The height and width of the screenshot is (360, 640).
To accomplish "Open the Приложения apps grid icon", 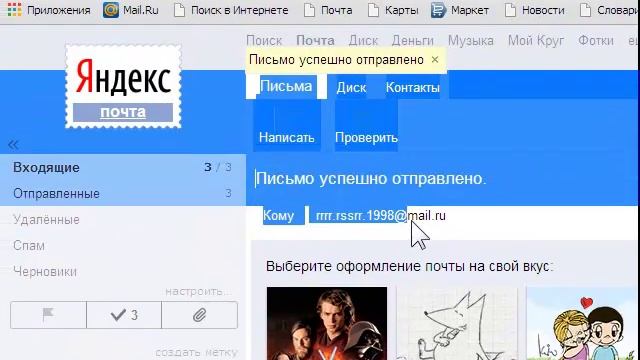I will [15, 10].
